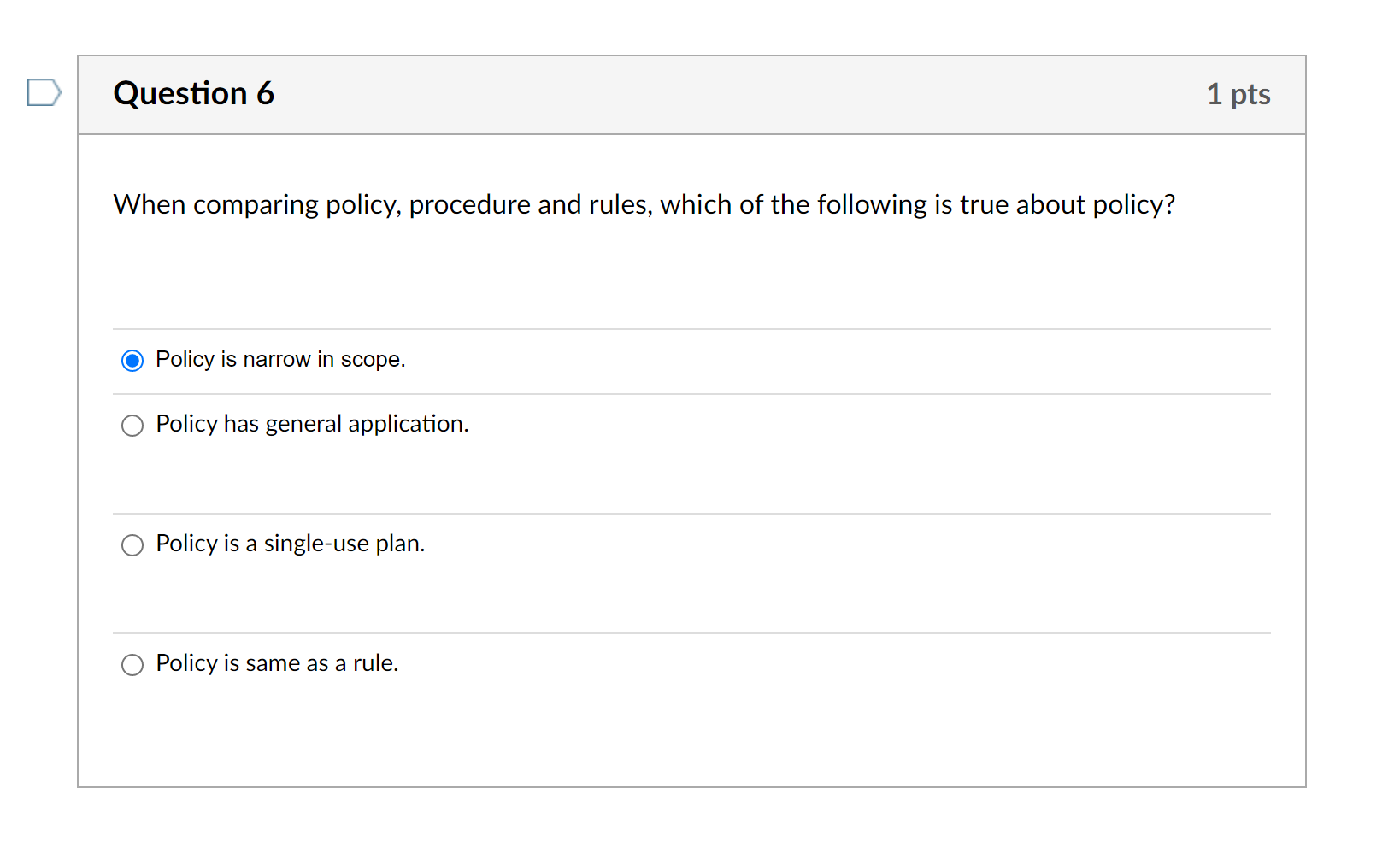The height and width of the screenshot is (841, 1400).
Task: Click the answer text 'Policy is same as a rule'
Action: coord(277,662)
